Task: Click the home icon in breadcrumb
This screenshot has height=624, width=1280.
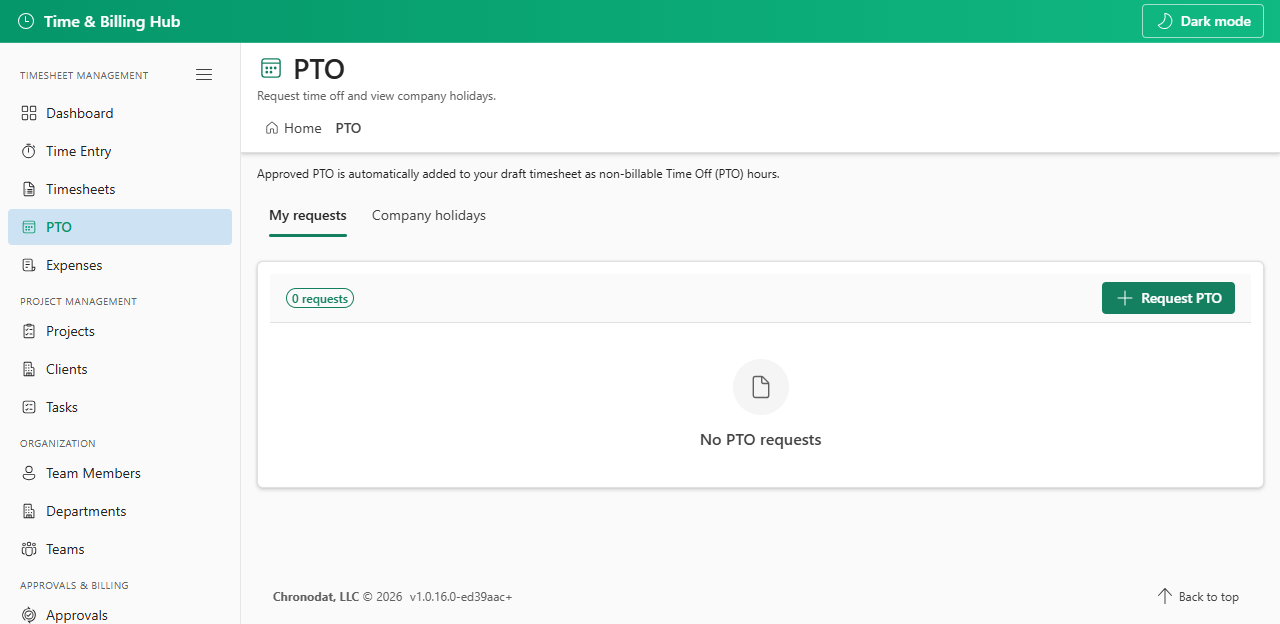Action: pos(272,128)
